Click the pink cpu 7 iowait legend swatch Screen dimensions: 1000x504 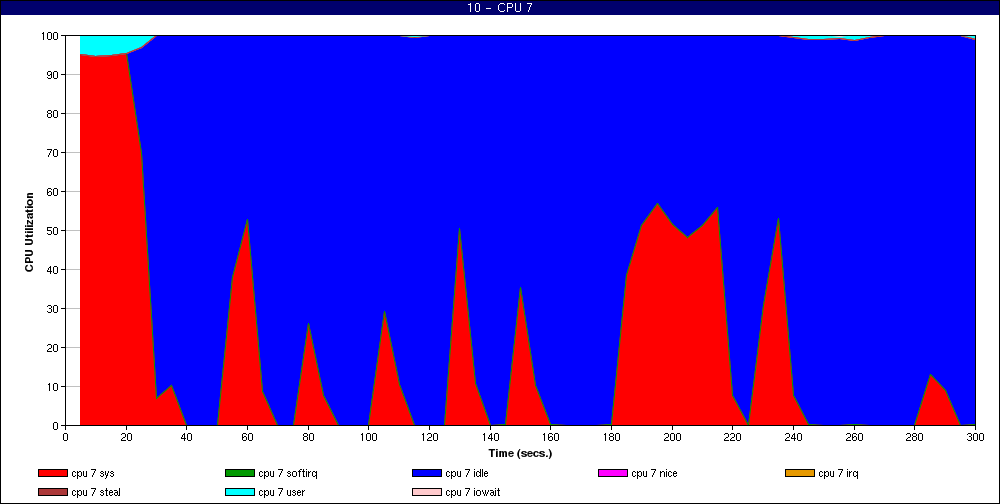[x=427, y=493]
